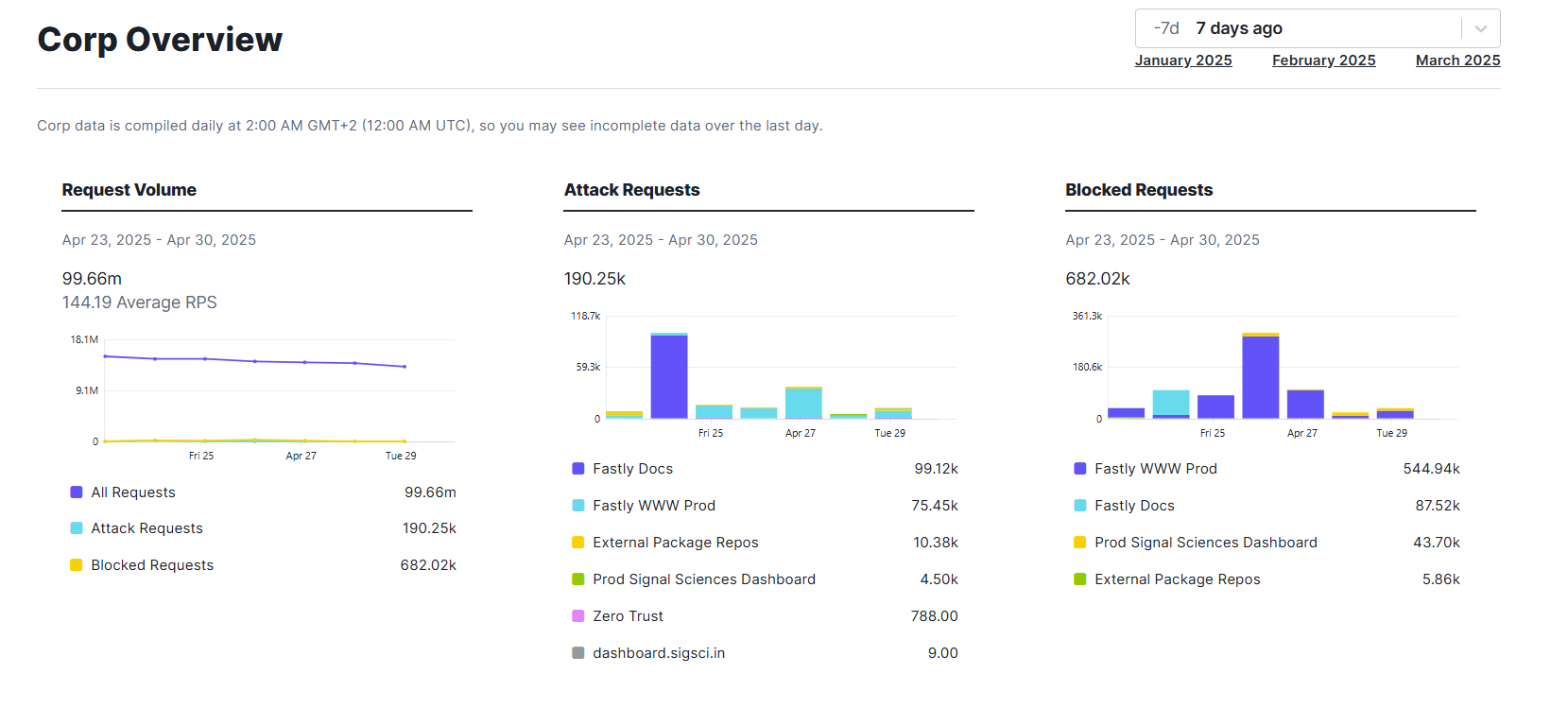Click Fastly WWW Prod label in Attack Requests legend
Screen dimensions: 1568x708
point(654,506)
